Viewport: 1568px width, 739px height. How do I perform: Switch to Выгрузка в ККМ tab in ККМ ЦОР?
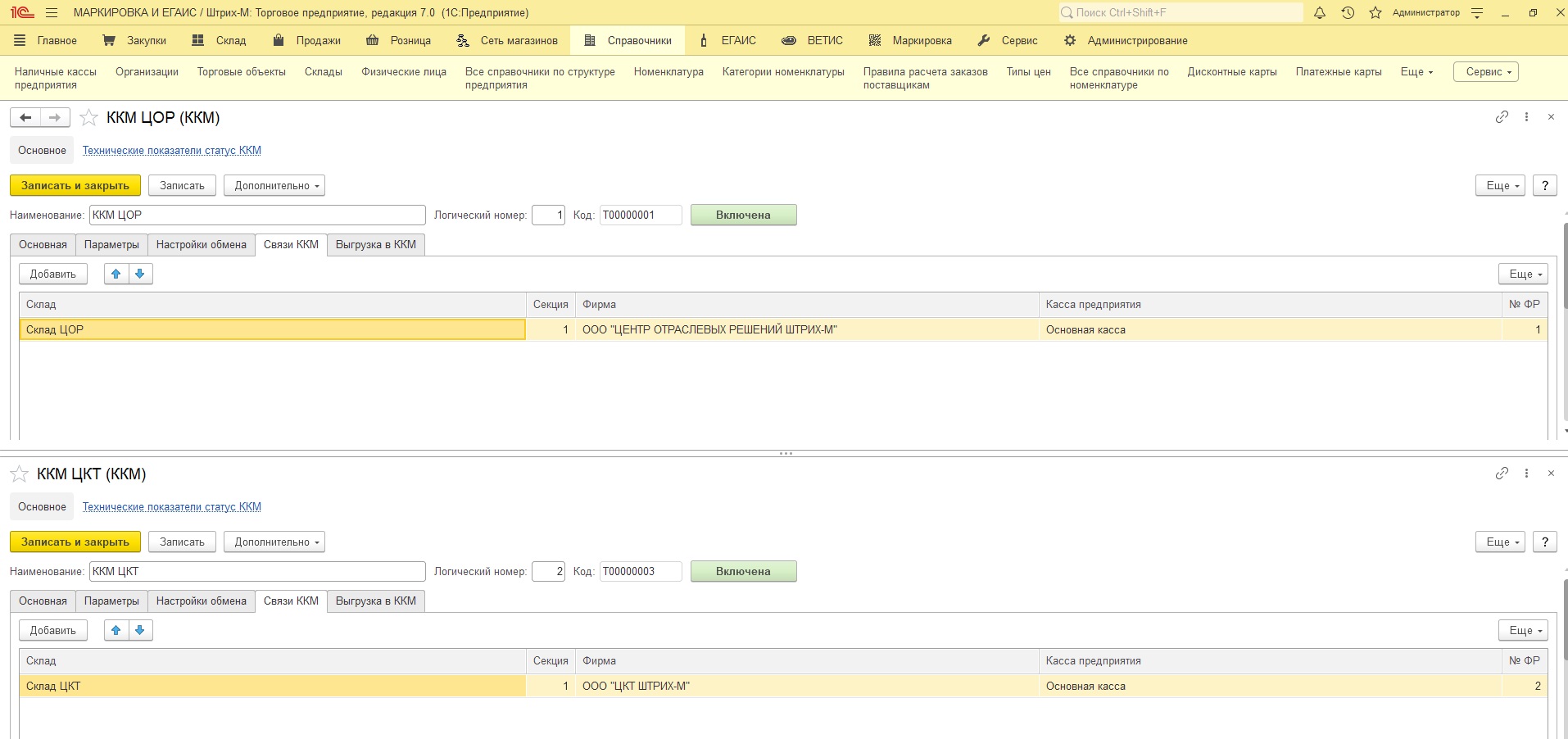coord(376,245)
